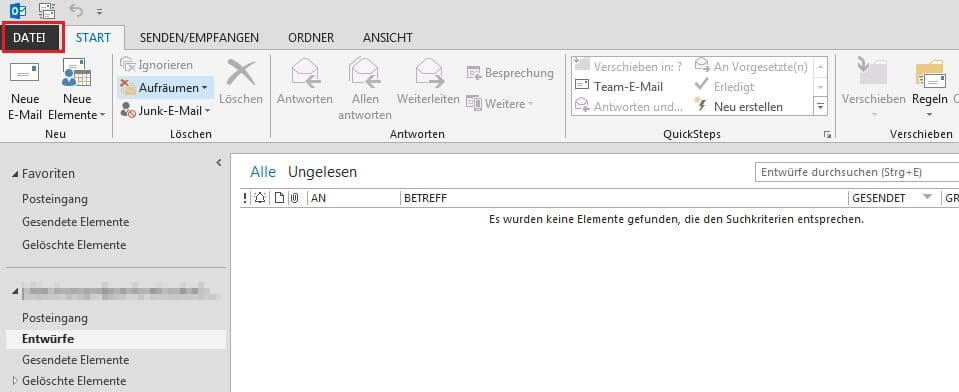Viewport: 959px width, 392px height.
Task: Collapse the Favoriten section
Action: point(15,174)
